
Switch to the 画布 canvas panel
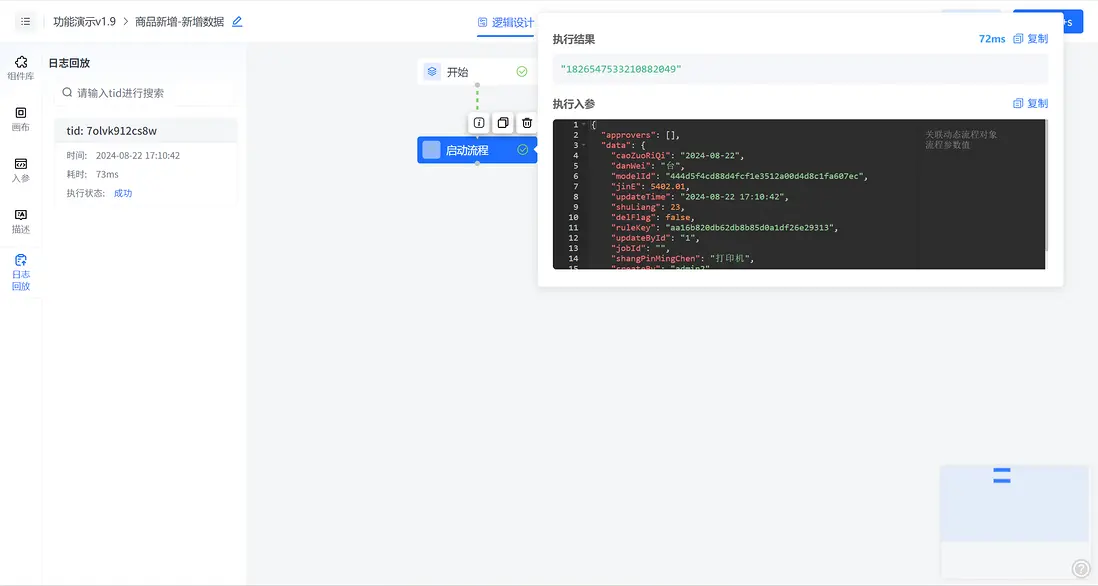[x=21, y=119]
